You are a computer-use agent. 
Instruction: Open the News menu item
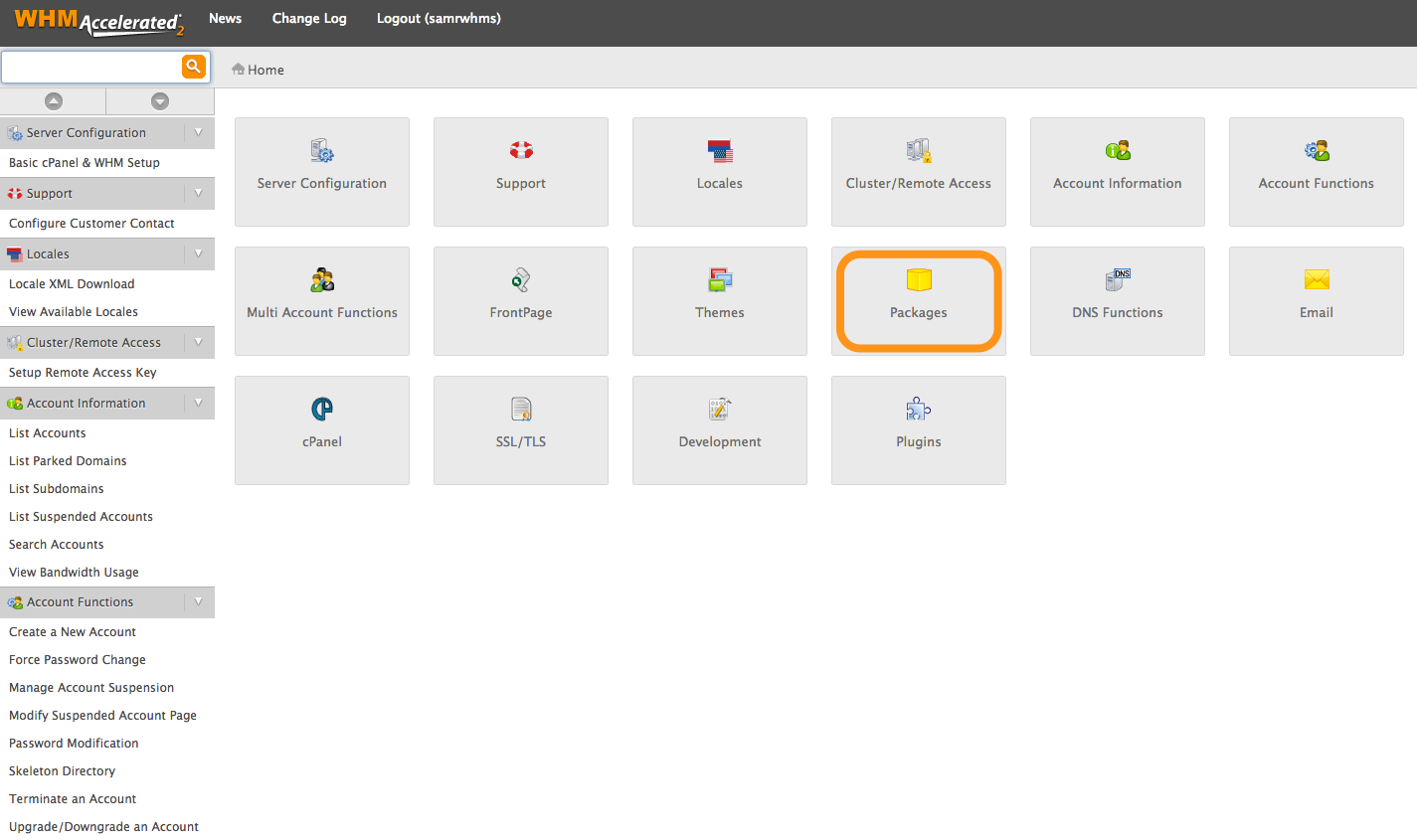click(x=226, y=18)
